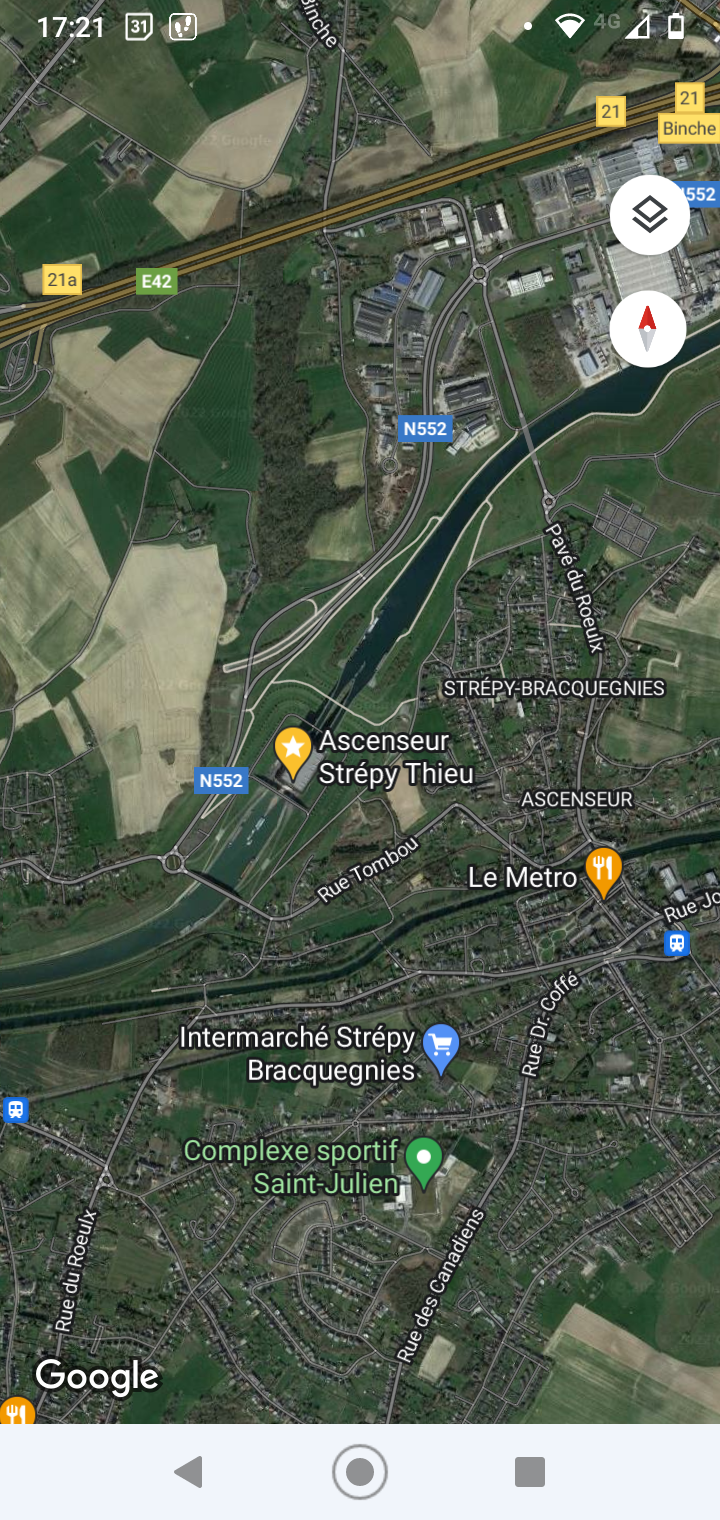Tap the Intermarché Strépy Bracquegnies label
The height and width of the screenshot is (1520, 720).
[x=297, y=1054]
